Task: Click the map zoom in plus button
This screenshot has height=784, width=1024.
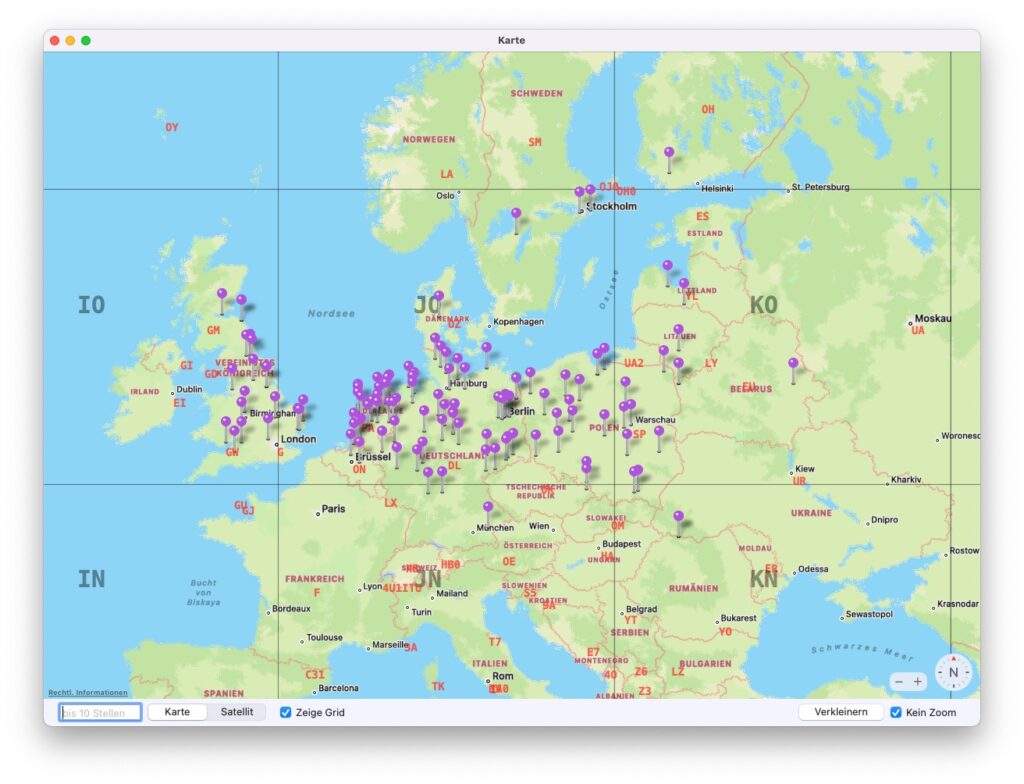Action: pos(918,681)
